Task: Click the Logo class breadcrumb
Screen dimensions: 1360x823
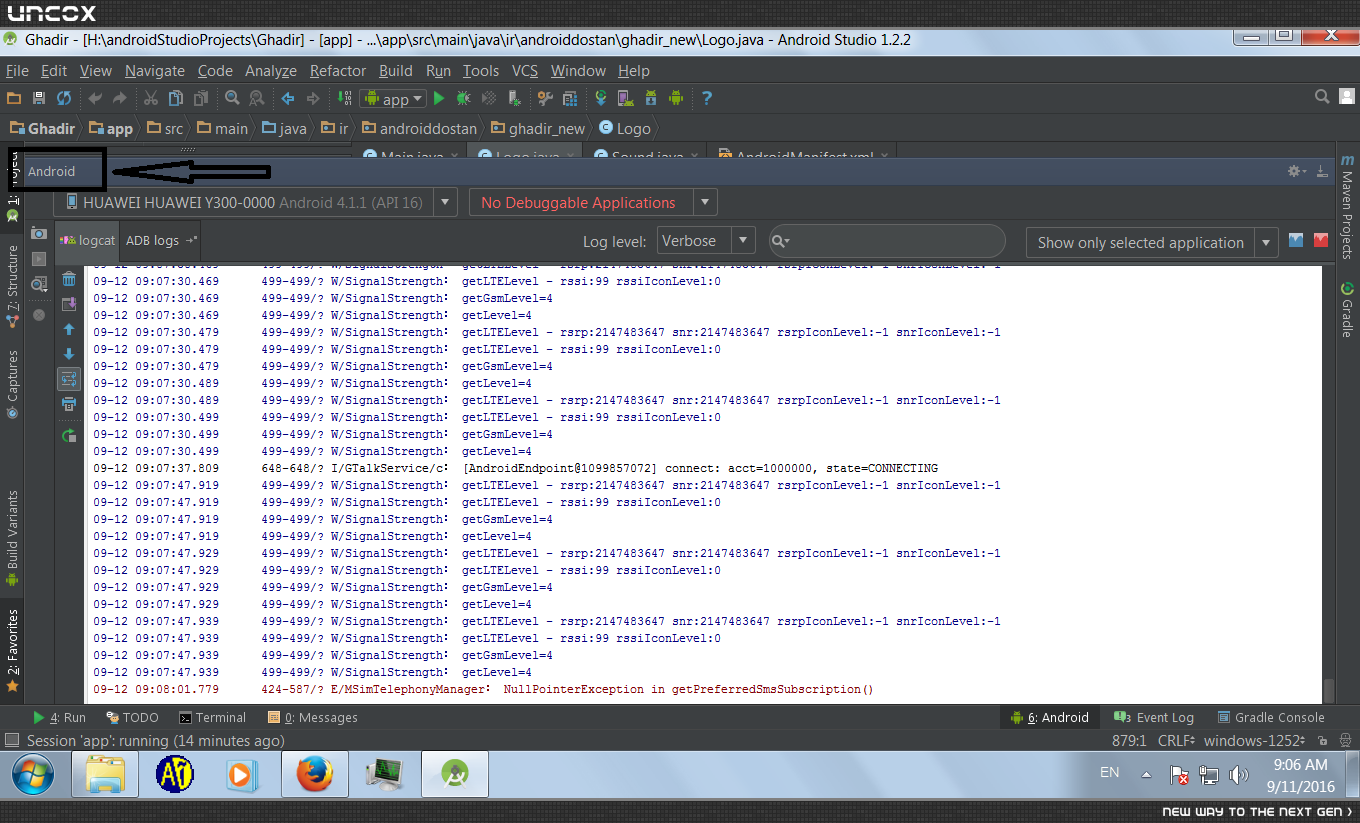Action: (x=625, y=128)
